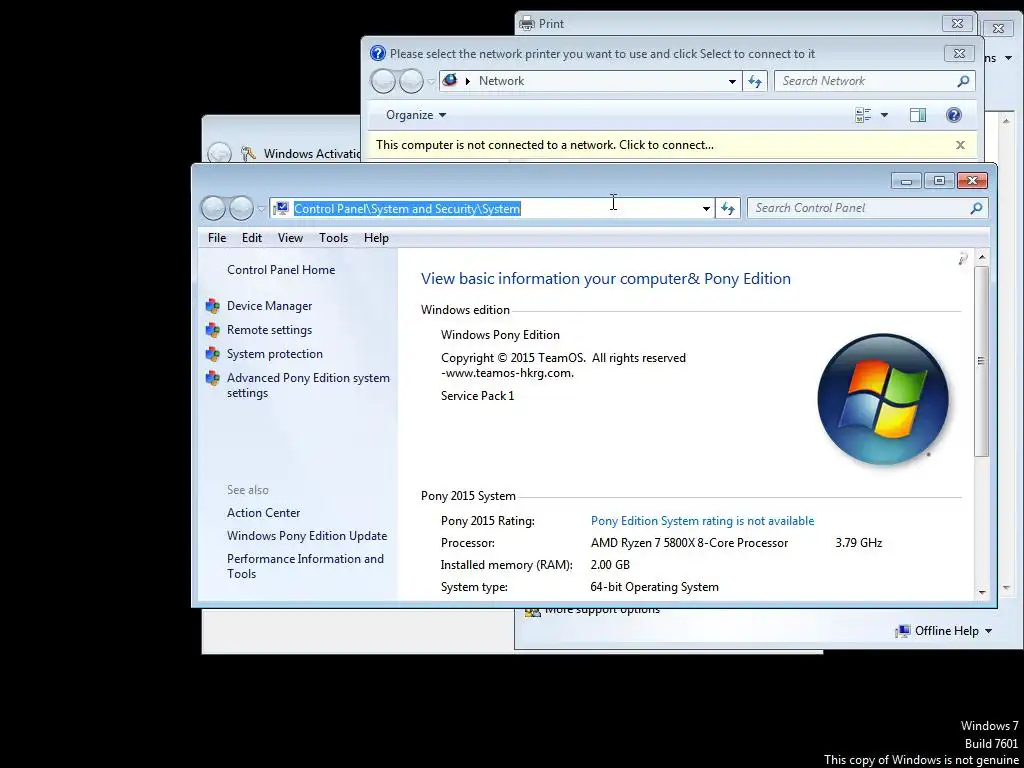Viewport: 1024px width, 768px height.
Task: Click the network not connected notification message
Action: click(544, 145)
